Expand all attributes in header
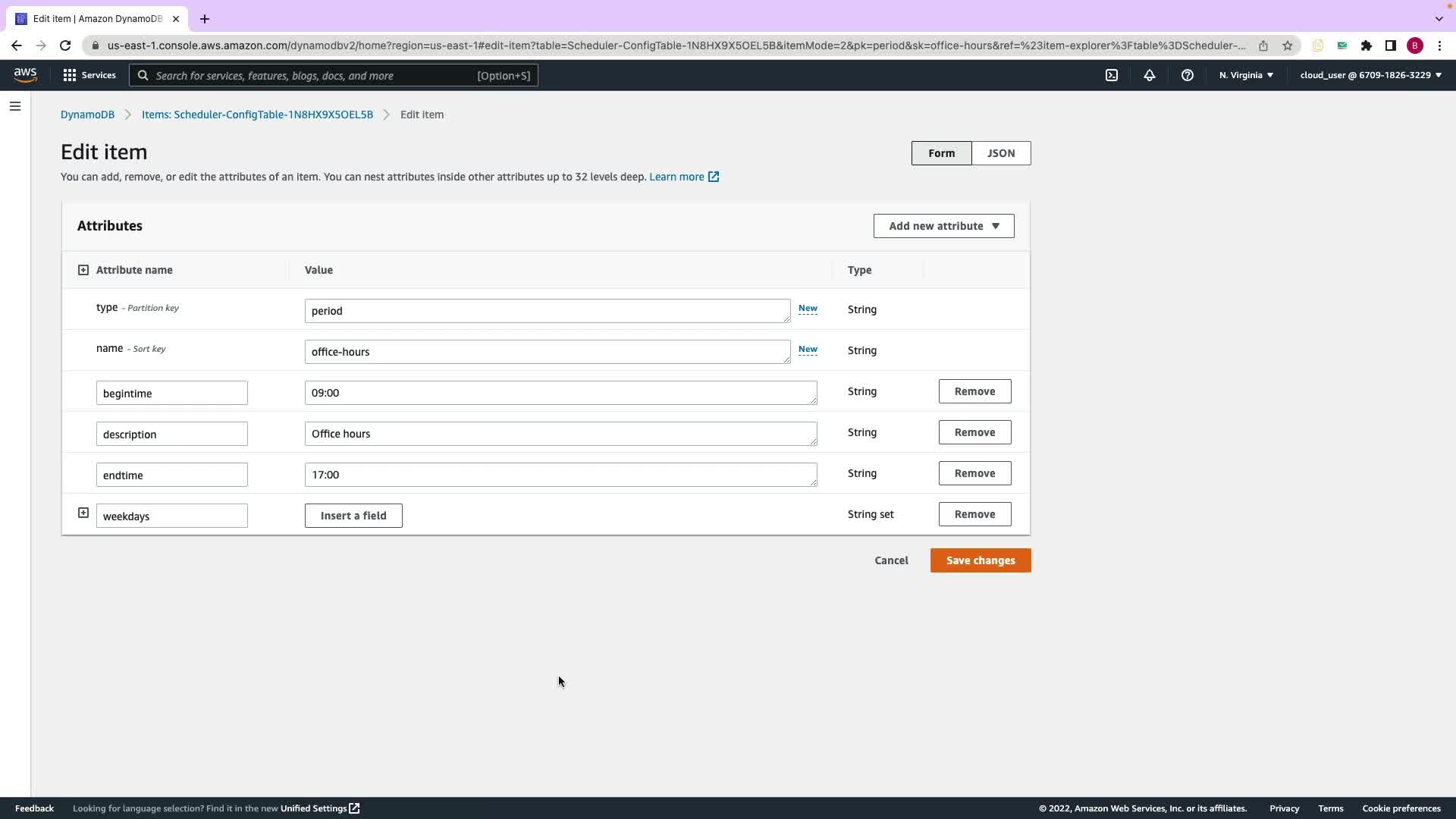Viewport: 1456px width, 819px height. click(83, 270)
